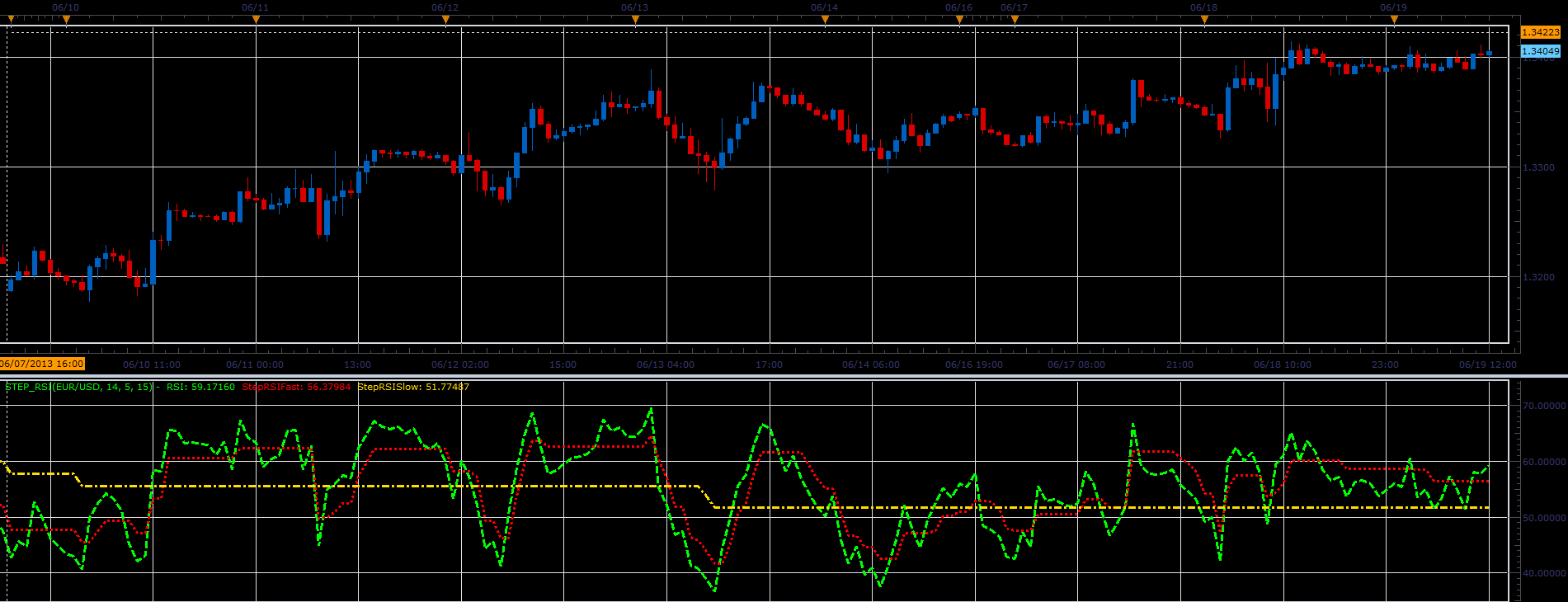
Task: Select the orange day marker under 06/19
Action: pyautogui.click(x=1394, y=19)
